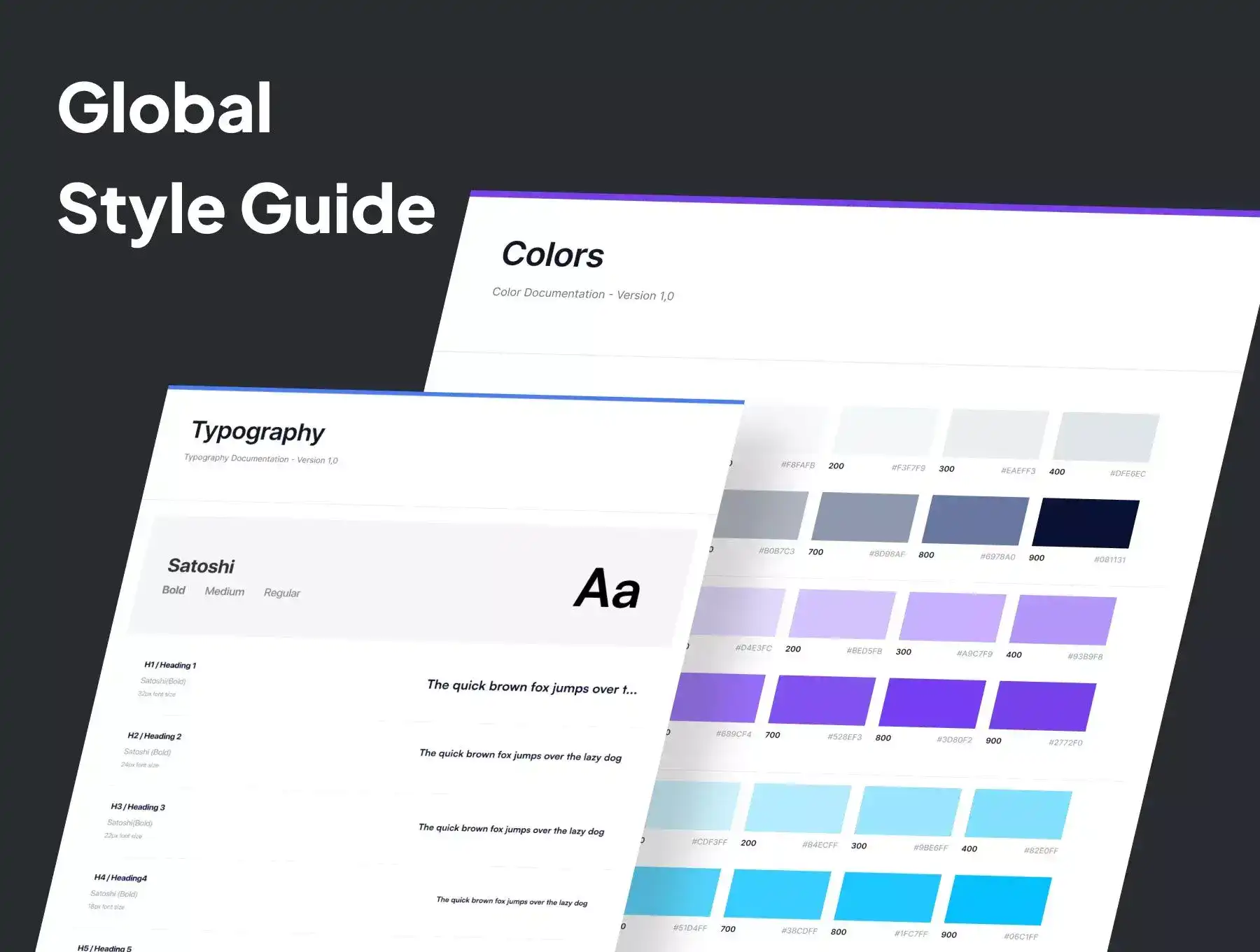Click the Global Style Guide title
Image resolution: width=1260 pixels, height=952 pixels.
[246, 158]
